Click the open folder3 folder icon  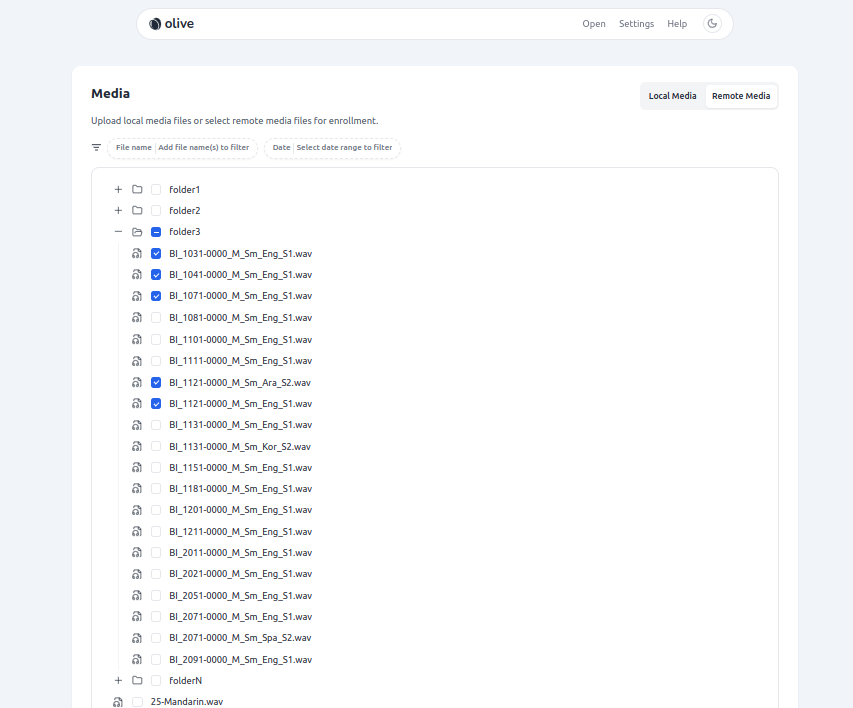137,232
